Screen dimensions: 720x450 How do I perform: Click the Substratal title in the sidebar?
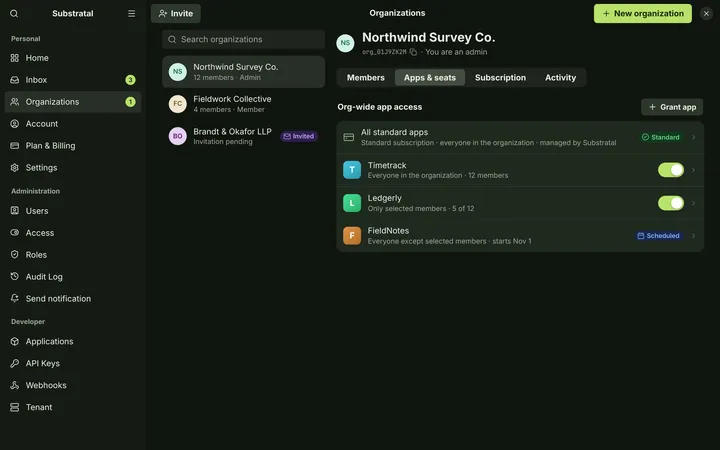[x=73, y=13]
